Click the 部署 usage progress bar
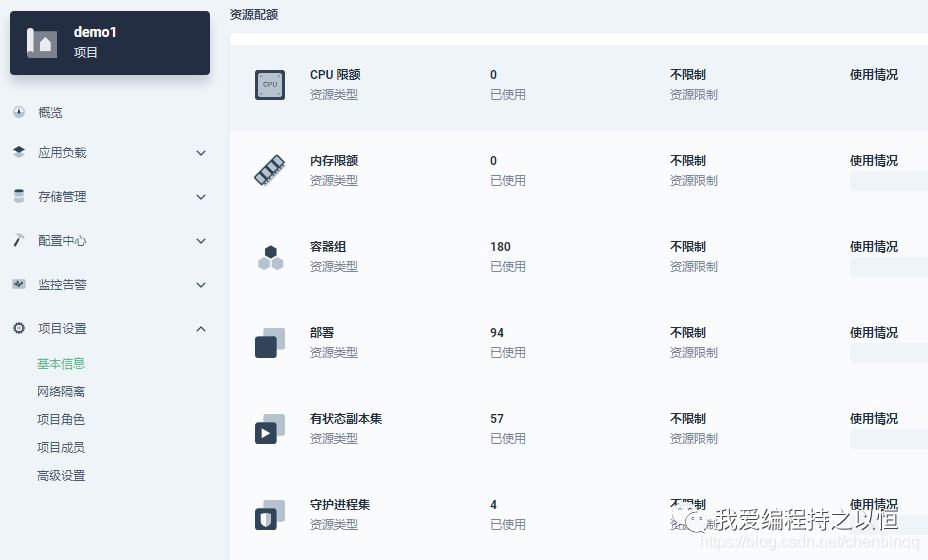 (x=889, y=353)
